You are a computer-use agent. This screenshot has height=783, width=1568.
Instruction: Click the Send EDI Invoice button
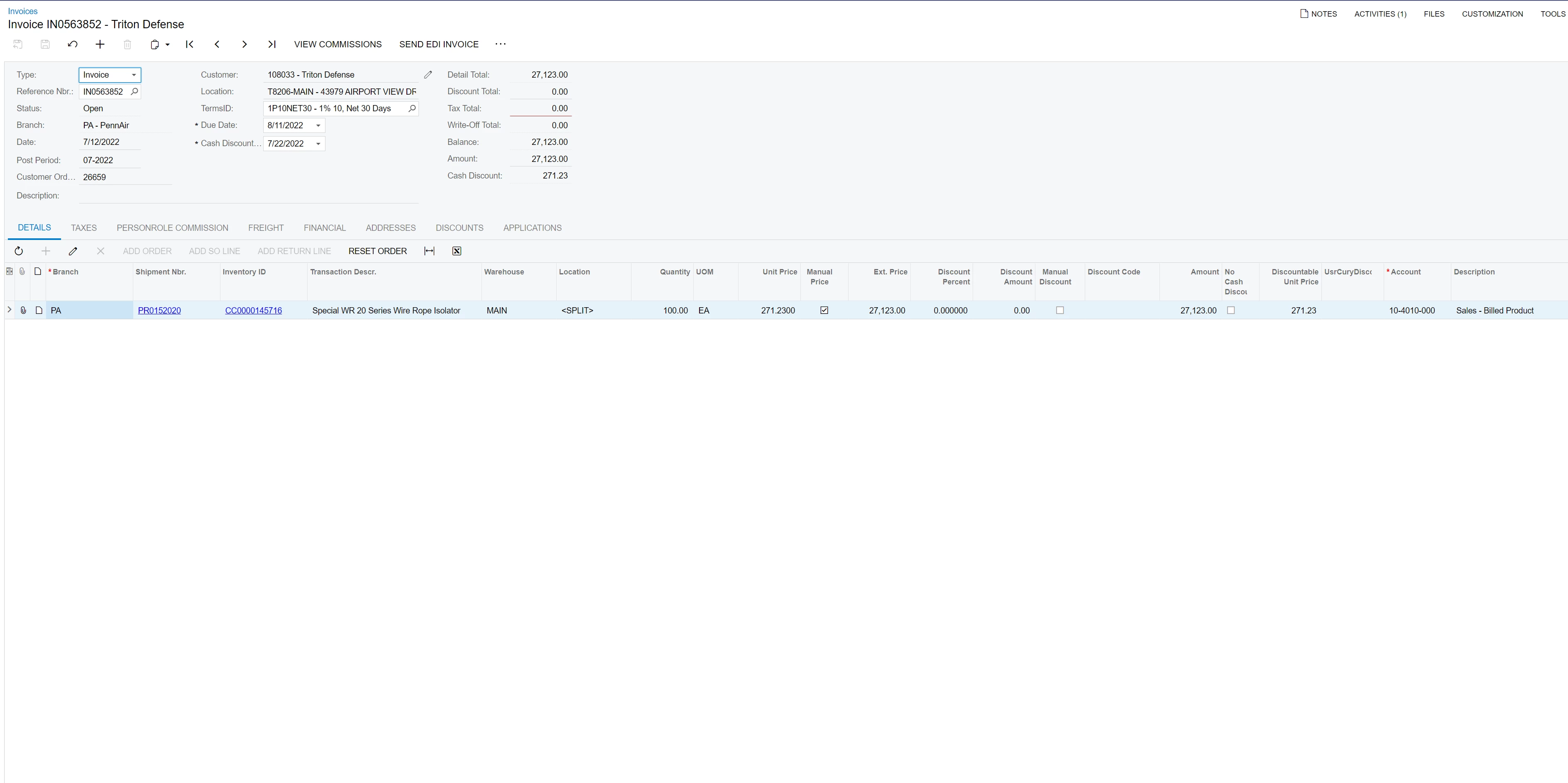[x=438, y=44]
